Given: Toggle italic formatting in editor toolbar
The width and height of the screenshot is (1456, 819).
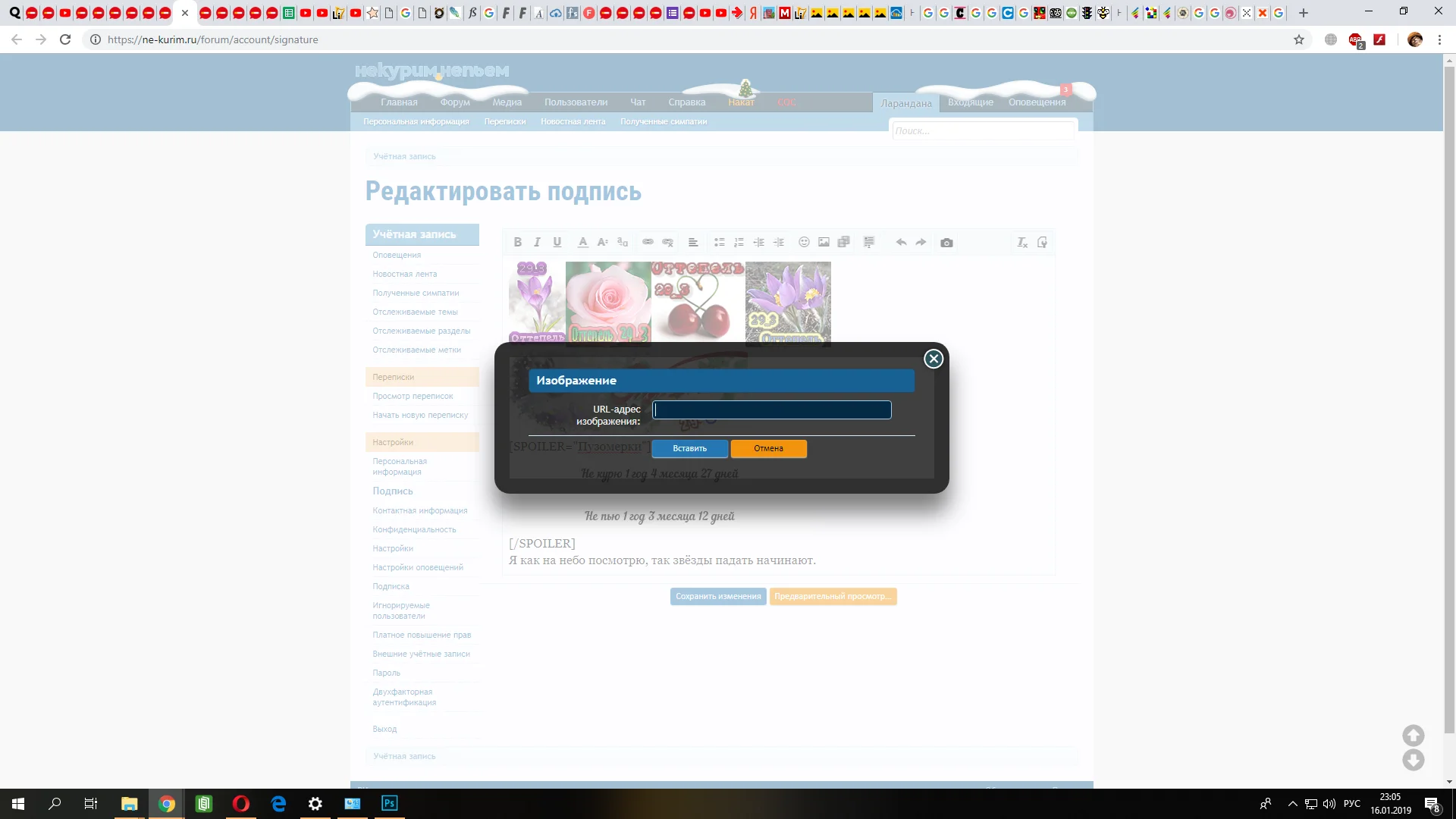Looking at the screenshot, I should (x=537, y=243).
